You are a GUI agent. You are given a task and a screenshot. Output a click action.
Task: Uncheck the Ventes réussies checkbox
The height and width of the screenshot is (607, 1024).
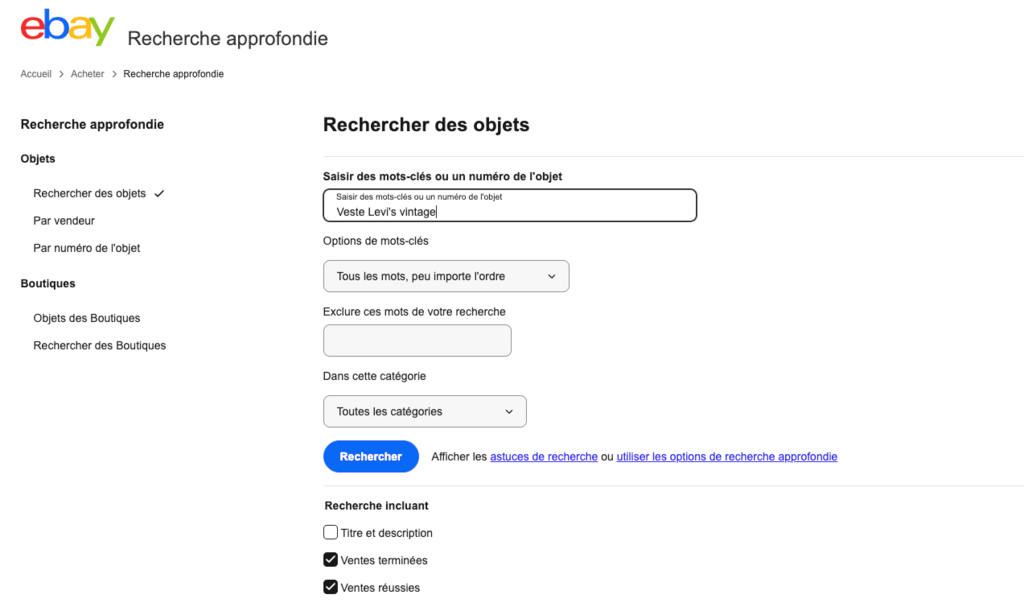[330, 587]
